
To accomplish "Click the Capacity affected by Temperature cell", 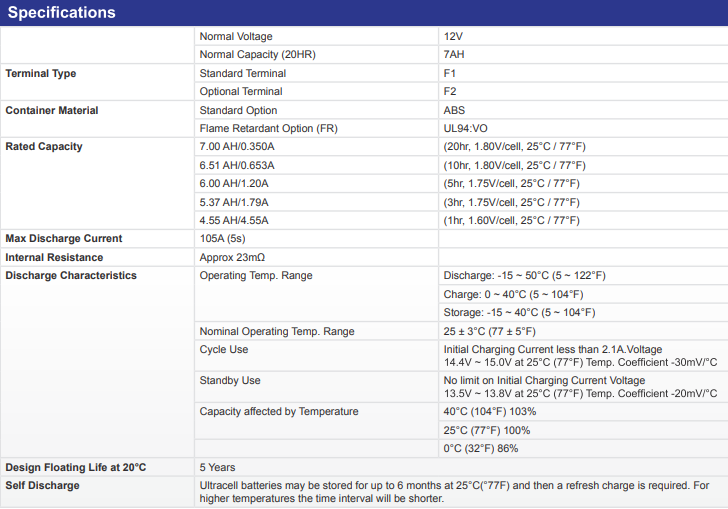I will click(279, 412).
